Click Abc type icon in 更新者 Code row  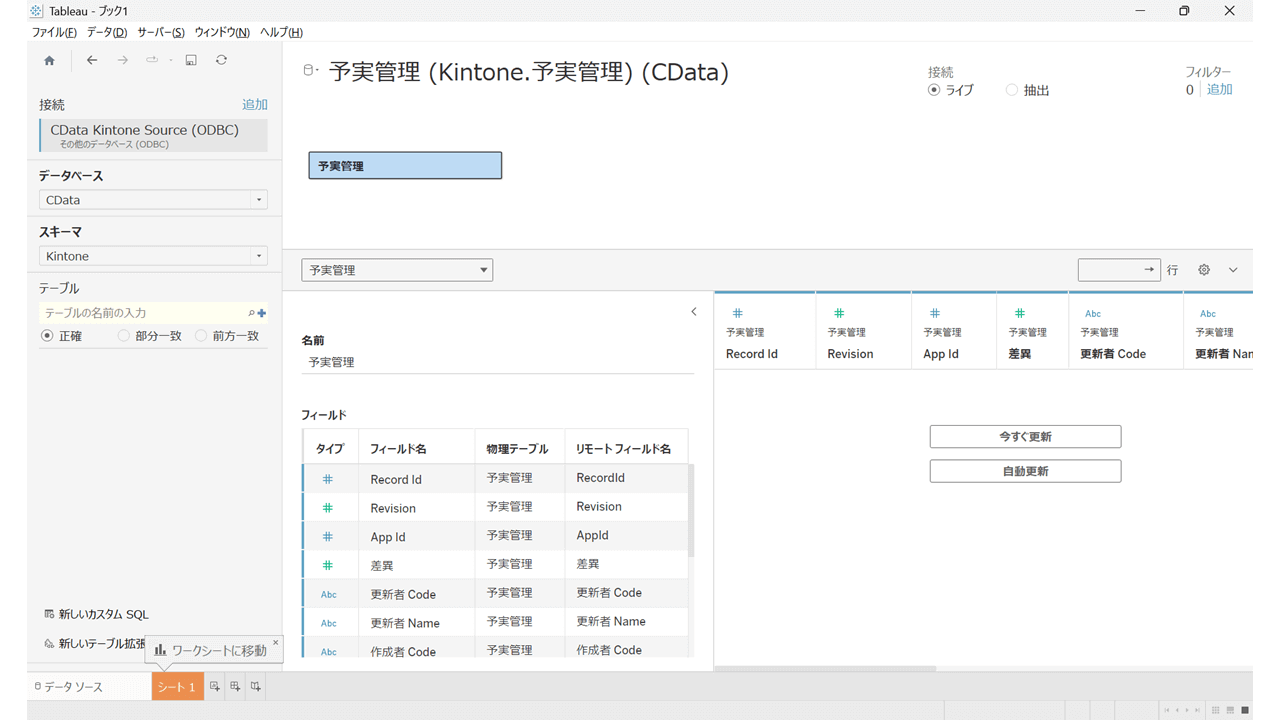coord(328,594)
